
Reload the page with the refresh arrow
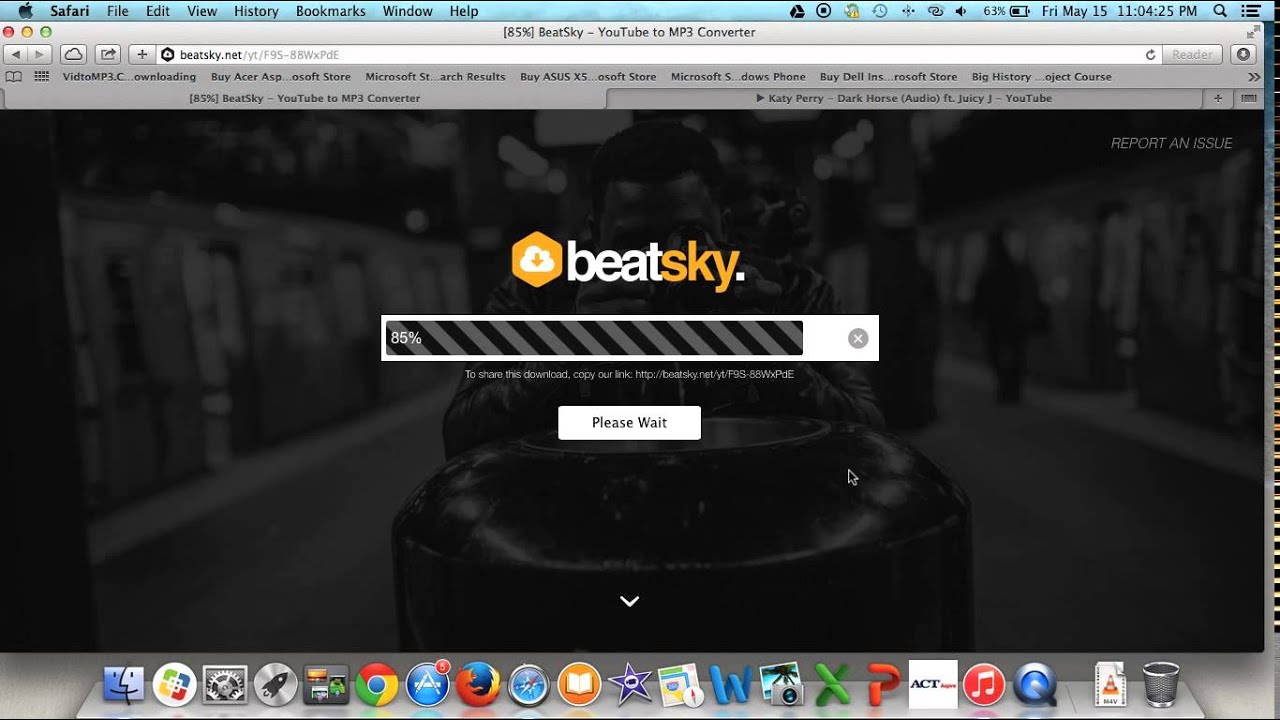(x=1150, y=54)
